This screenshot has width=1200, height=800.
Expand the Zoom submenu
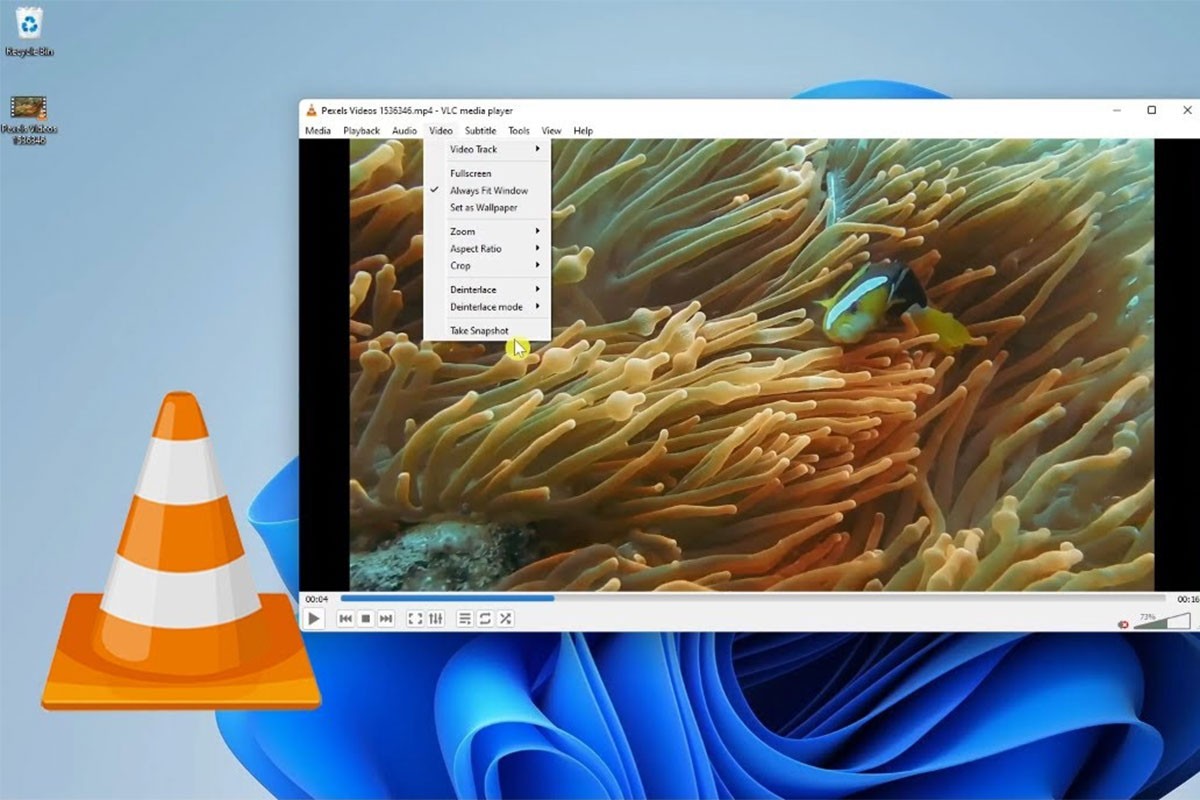[x=487, y=231]
